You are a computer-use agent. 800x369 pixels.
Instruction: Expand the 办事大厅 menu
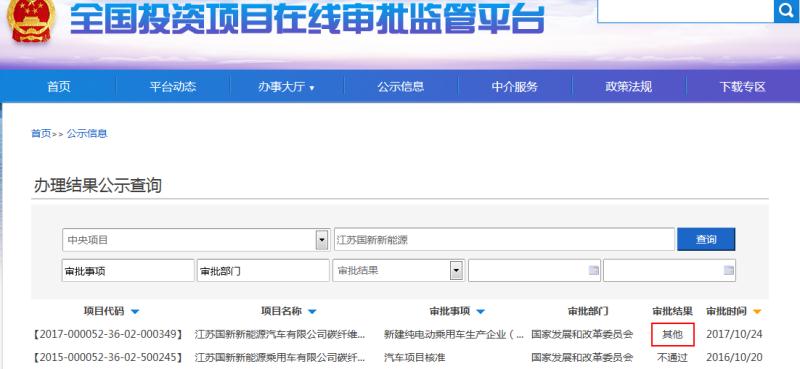286,87
